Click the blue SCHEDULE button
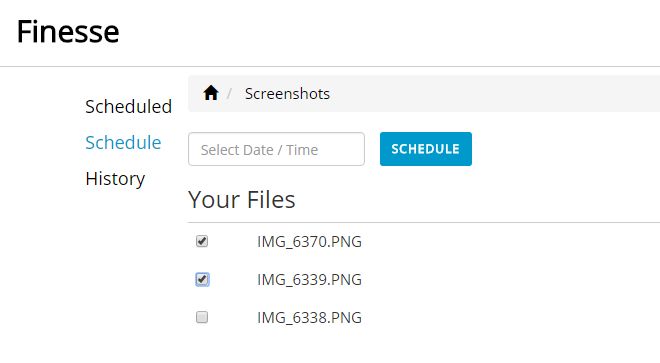This screenshot has width=660, height=363. (x=426, y=149)
